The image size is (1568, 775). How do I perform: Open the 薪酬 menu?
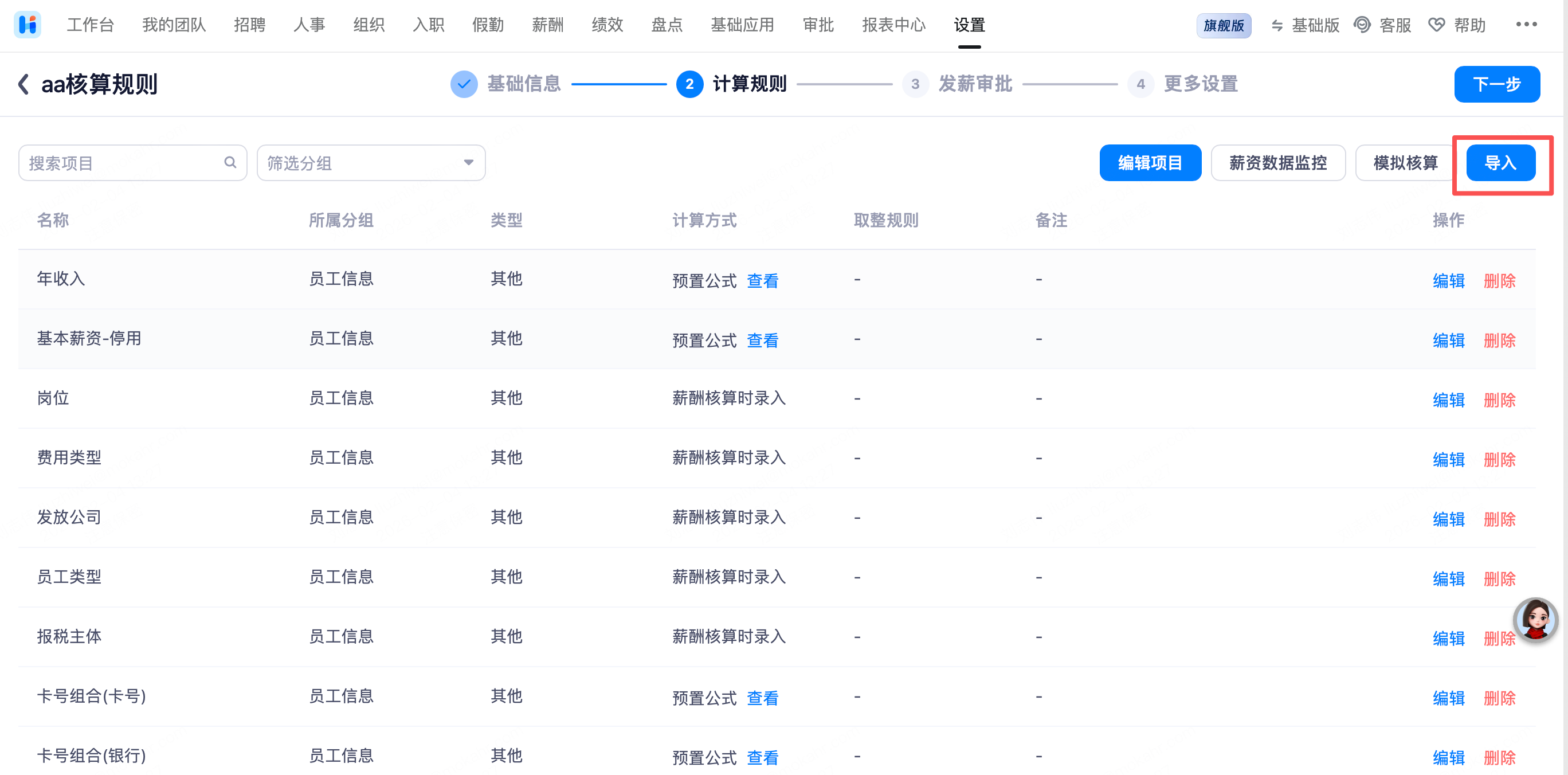pos(547,25)
